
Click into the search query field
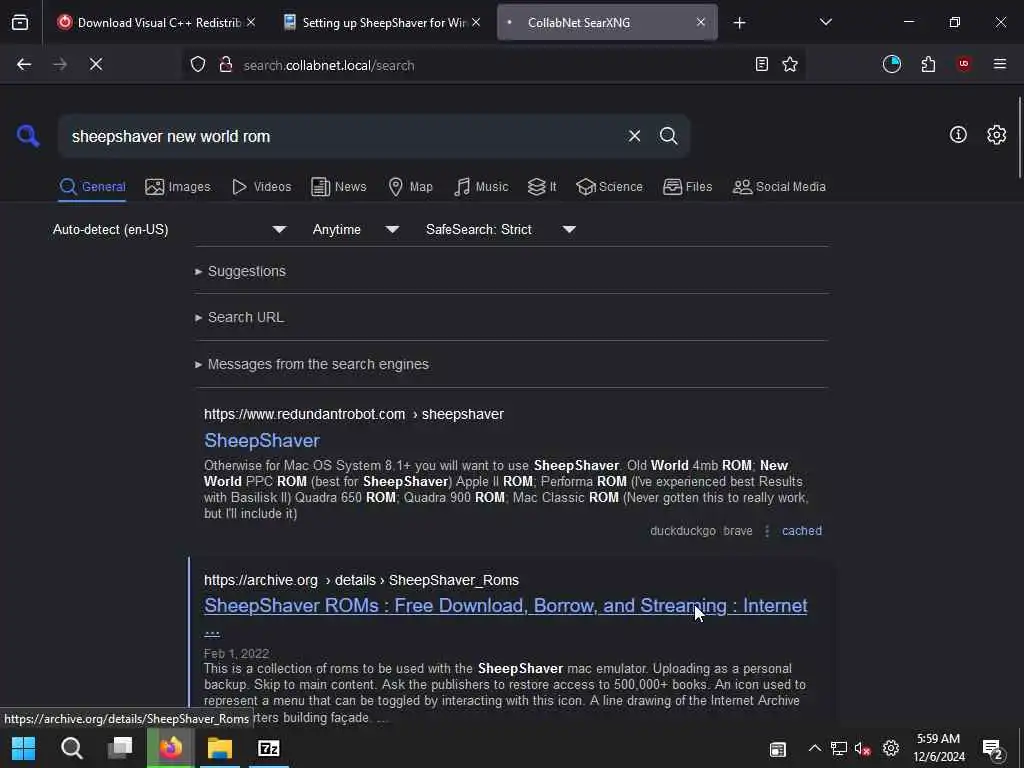pyautogui.click(x=343, y=136)
